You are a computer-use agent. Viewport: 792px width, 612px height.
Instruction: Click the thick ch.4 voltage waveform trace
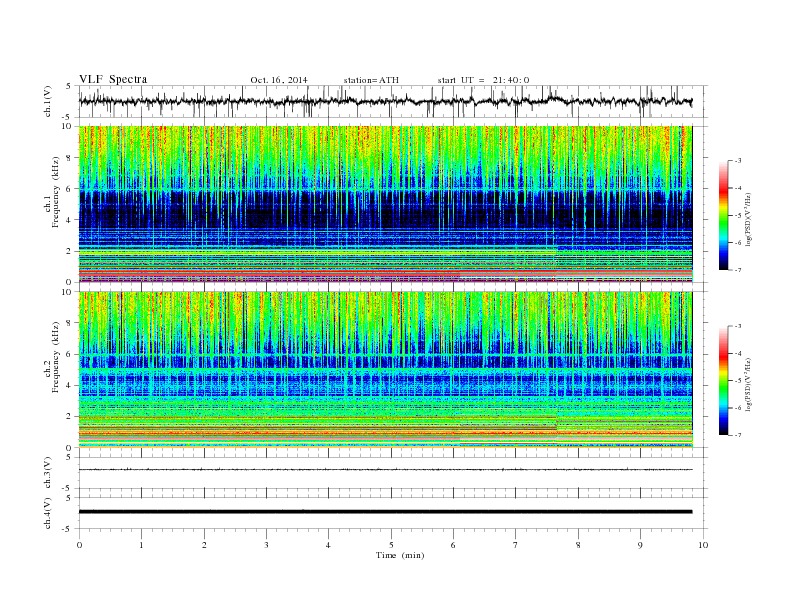click(x=385, y=512)
